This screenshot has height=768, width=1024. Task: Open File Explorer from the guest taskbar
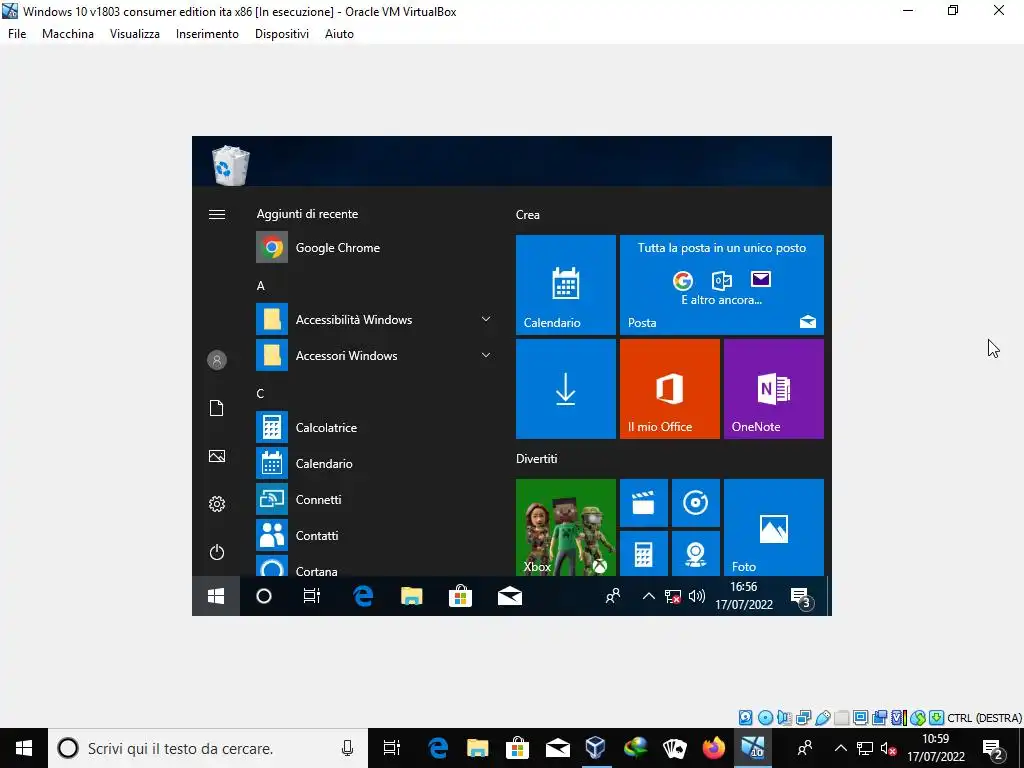[x=411, y=596]
